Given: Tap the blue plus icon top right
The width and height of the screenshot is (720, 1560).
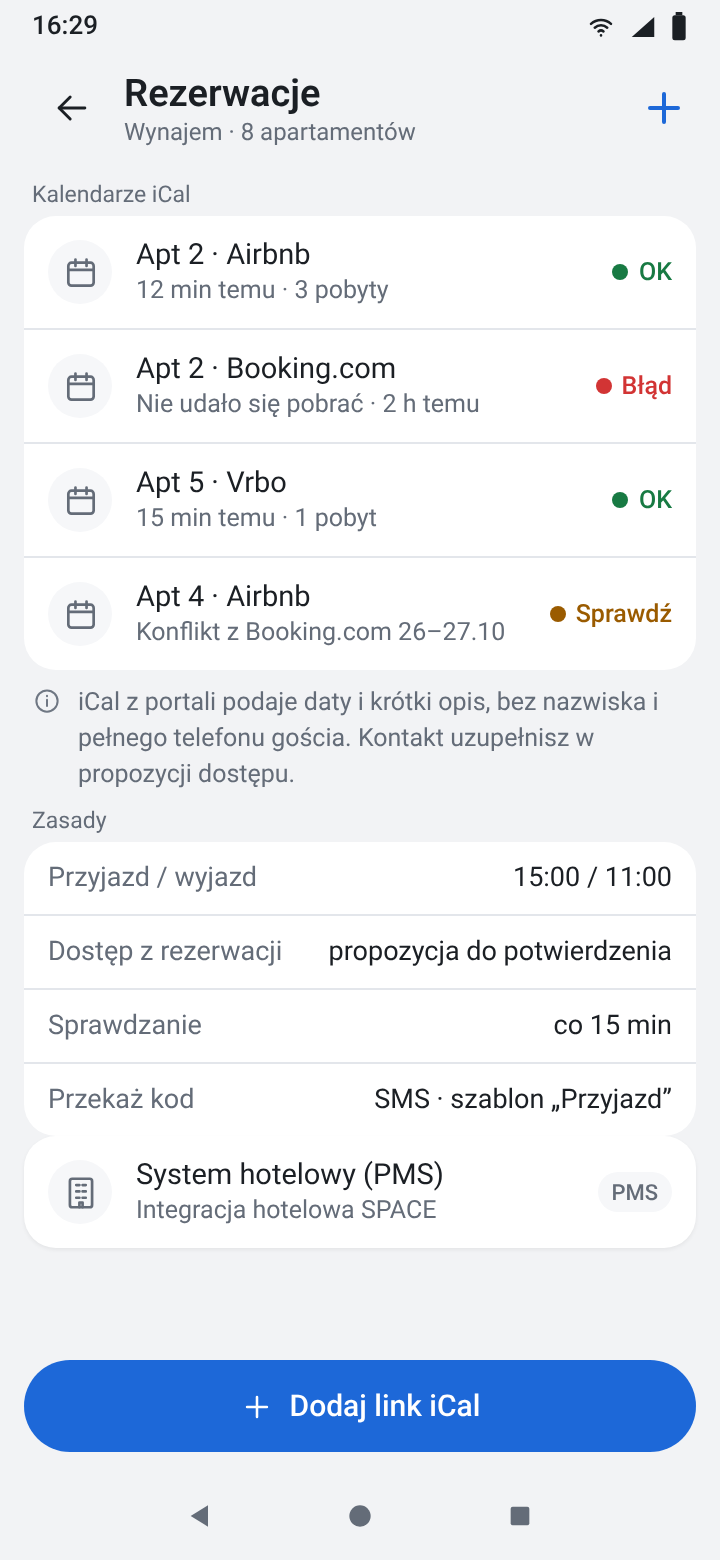Looking at the screenshot, I should click(x=664, y=108).
